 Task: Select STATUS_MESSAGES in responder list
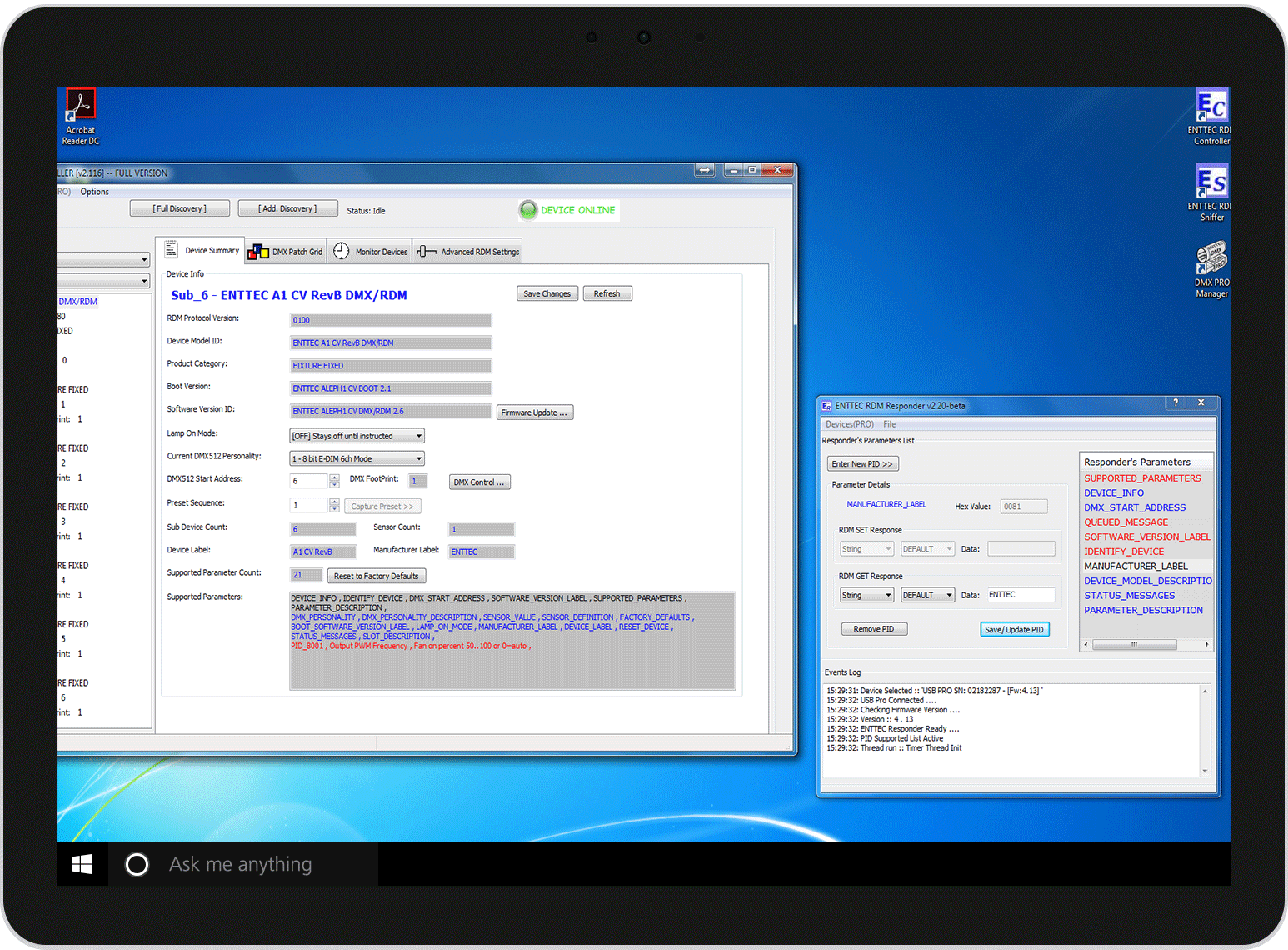click(1129, 596)
